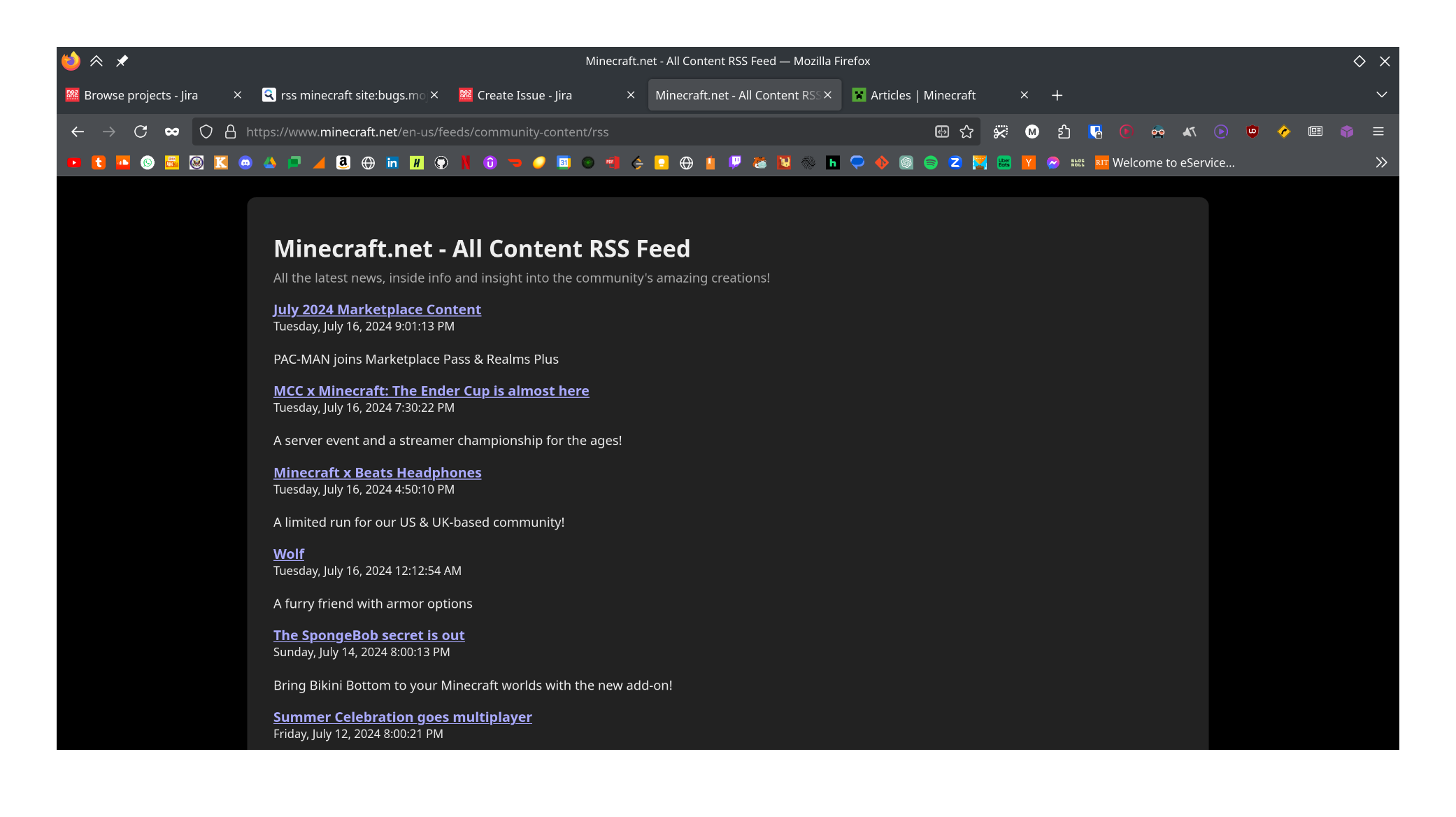Screen dimensions: 1456x817
Task: Open the Firefox hamburger menu
Action: tap(1378, 132)
